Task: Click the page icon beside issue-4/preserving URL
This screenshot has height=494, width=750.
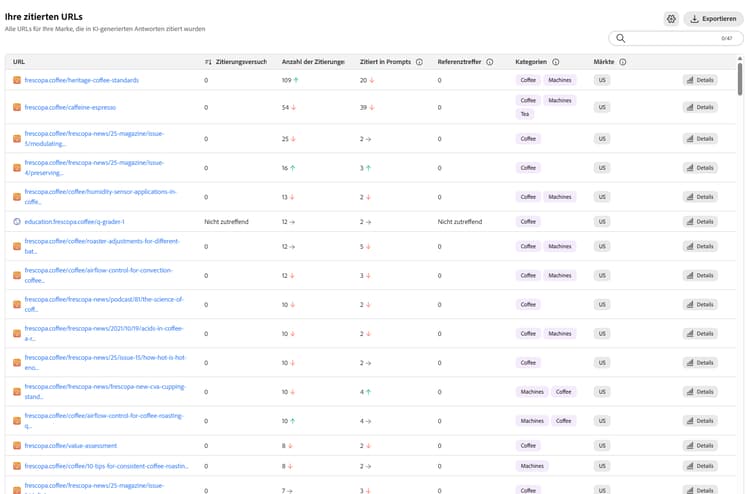Action: pos(17,168)
